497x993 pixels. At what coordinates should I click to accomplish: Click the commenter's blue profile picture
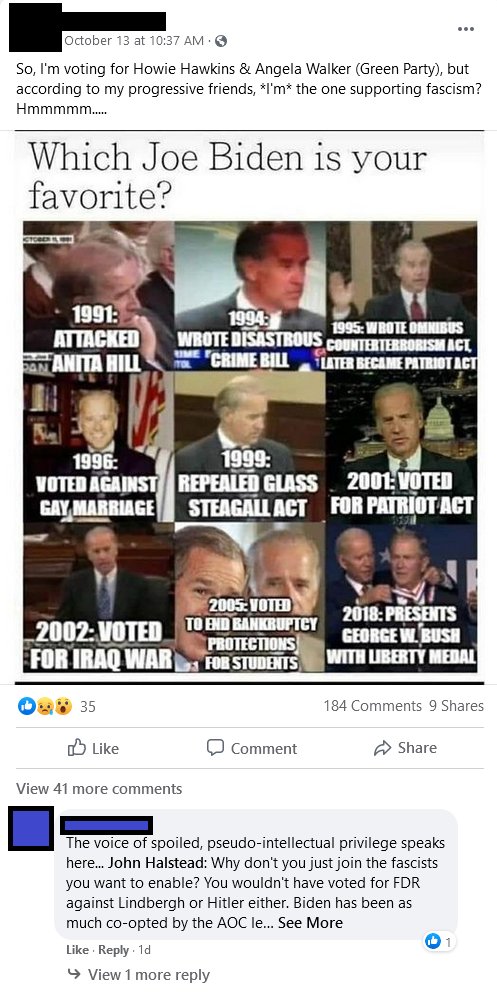coord(31,830)
